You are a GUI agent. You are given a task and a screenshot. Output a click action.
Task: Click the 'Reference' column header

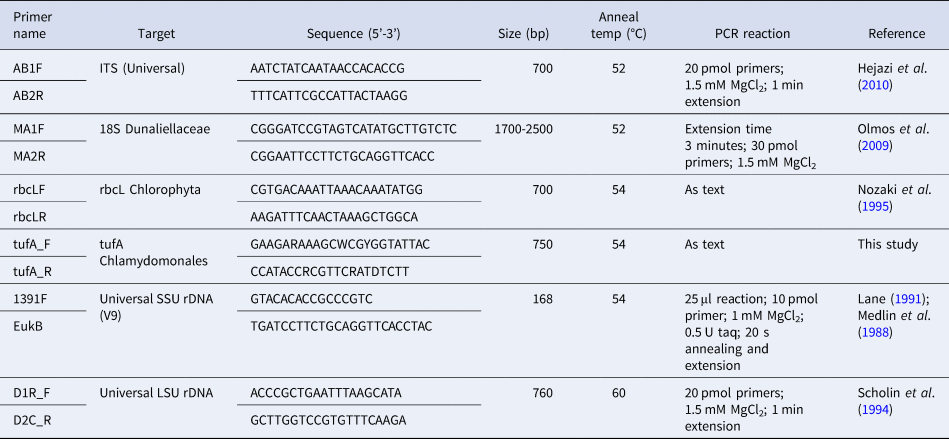pyautogui.click(x=896, y=33)
